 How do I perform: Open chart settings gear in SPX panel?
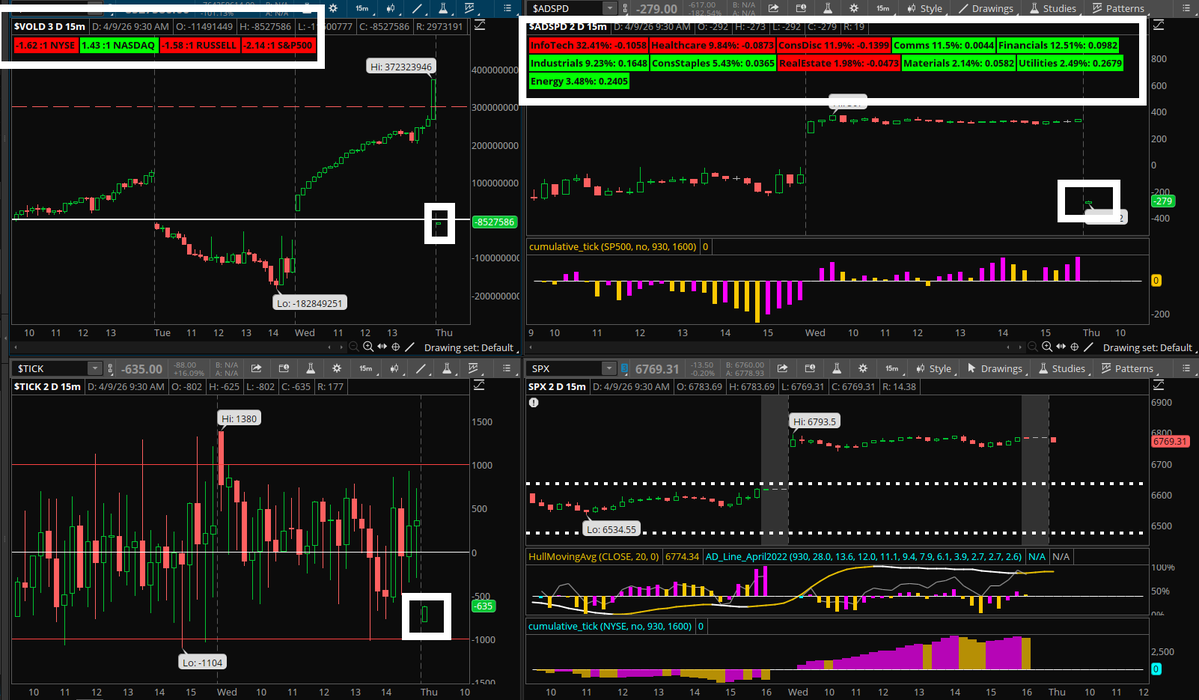click(x=863, y=369)
